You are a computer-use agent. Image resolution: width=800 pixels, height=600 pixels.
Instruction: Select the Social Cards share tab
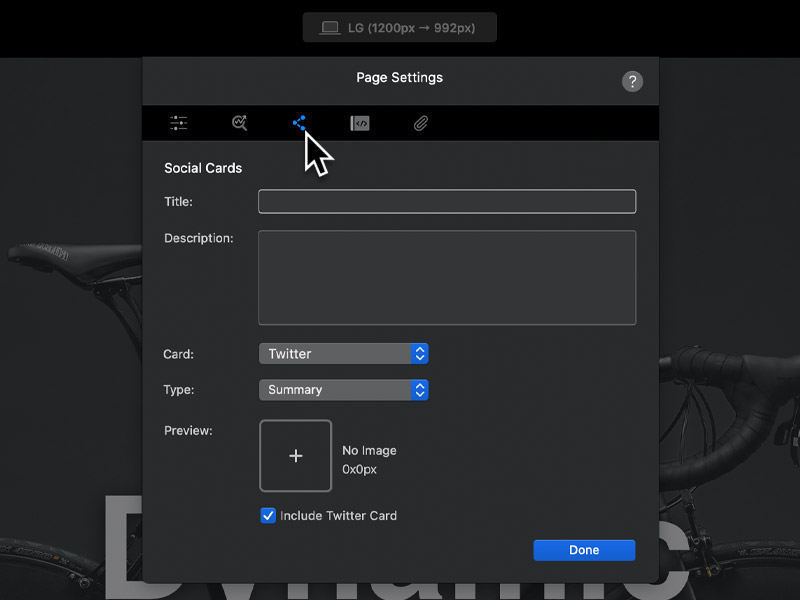point(299,123)
